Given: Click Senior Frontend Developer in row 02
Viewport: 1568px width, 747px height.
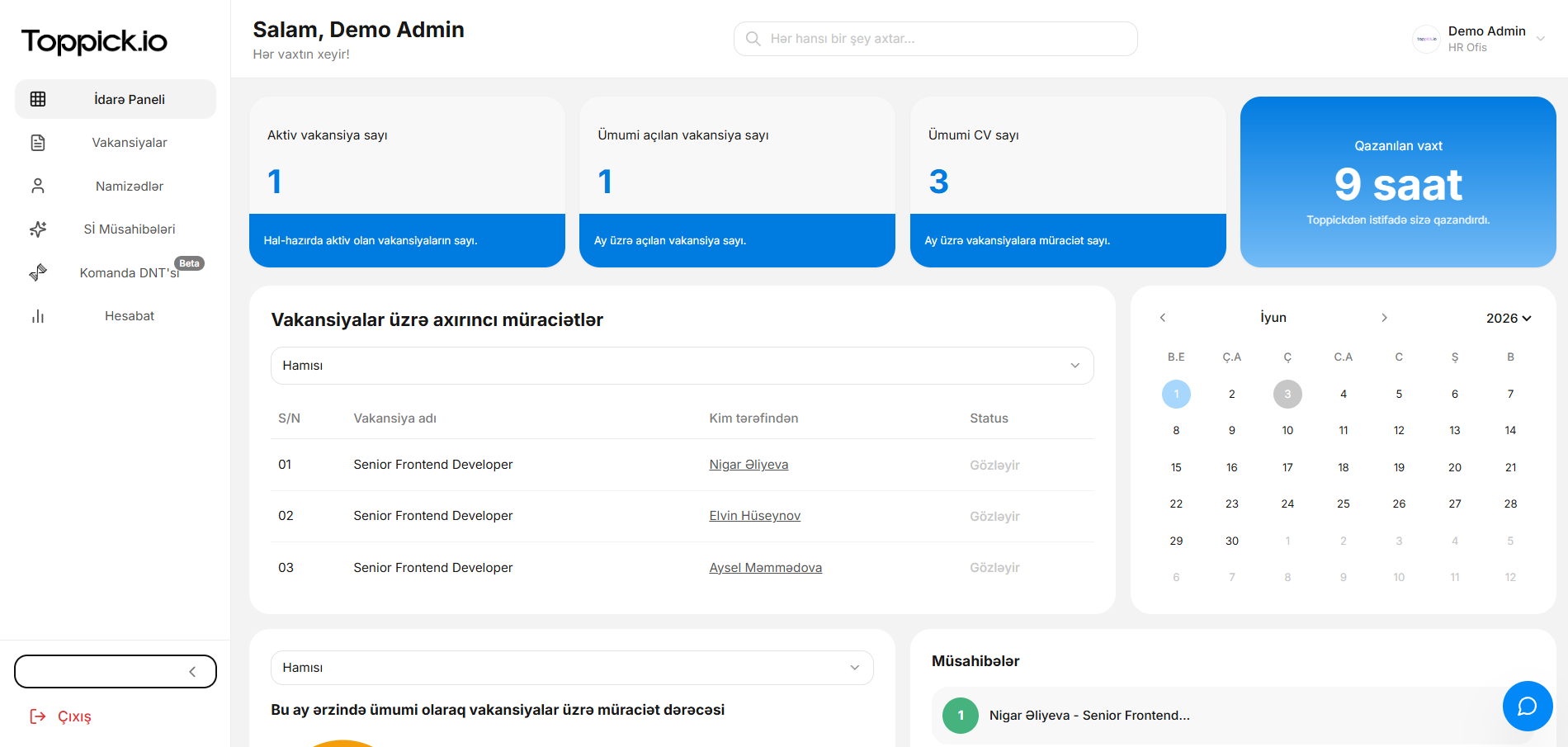Looking at the screenshot, I should click(433, 516).
